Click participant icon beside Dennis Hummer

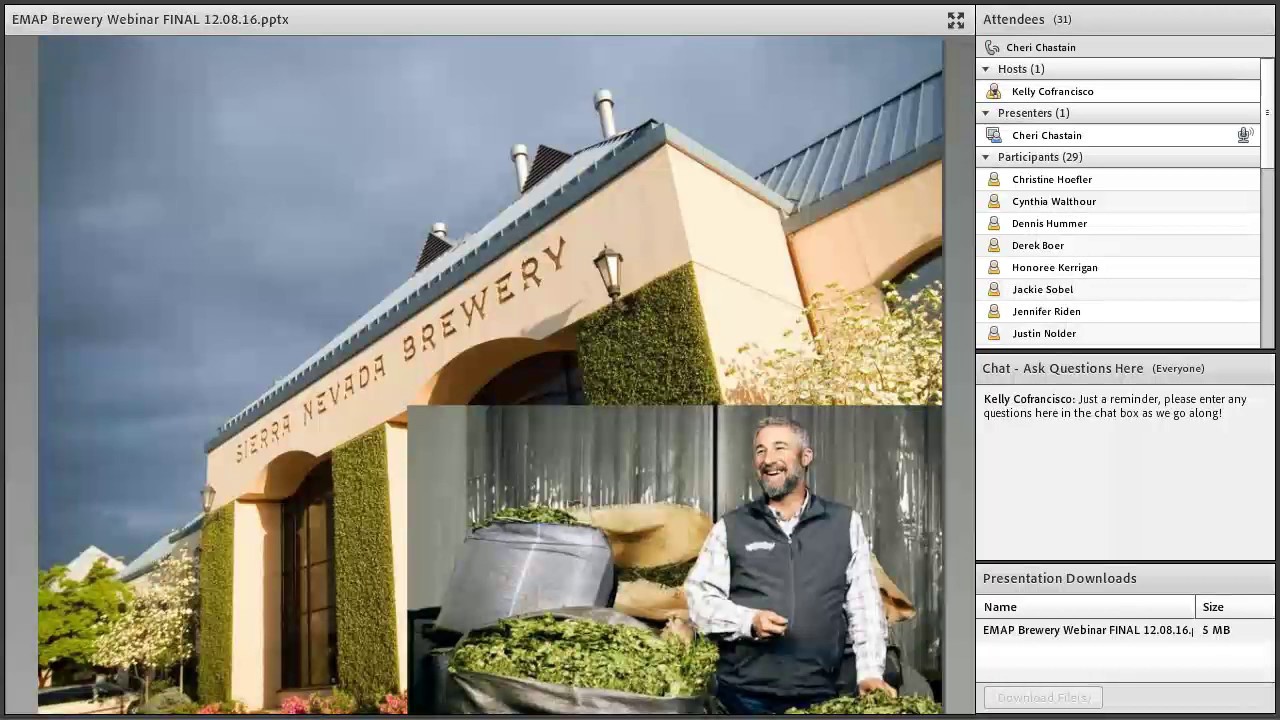(x=993, y=223)
